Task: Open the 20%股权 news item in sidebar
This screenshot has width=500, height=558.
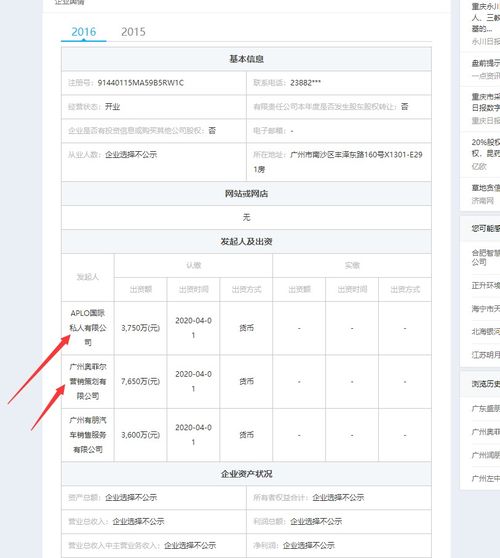Action: tap(486, 147)
